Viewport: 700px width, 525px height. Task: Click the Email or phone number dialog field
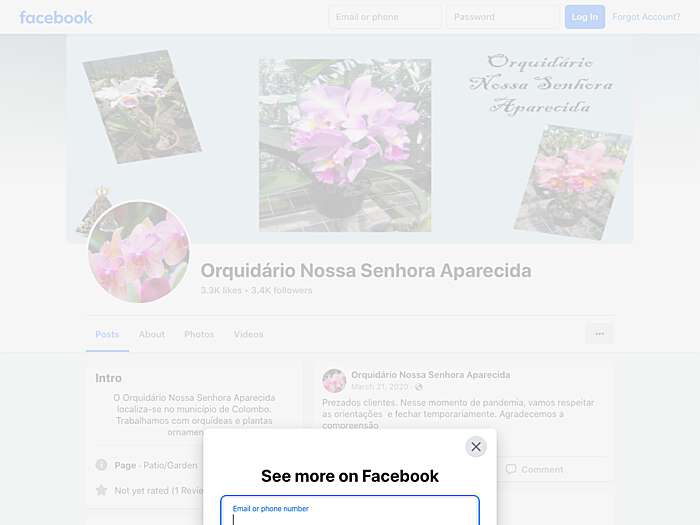click(x=350, y=510)
